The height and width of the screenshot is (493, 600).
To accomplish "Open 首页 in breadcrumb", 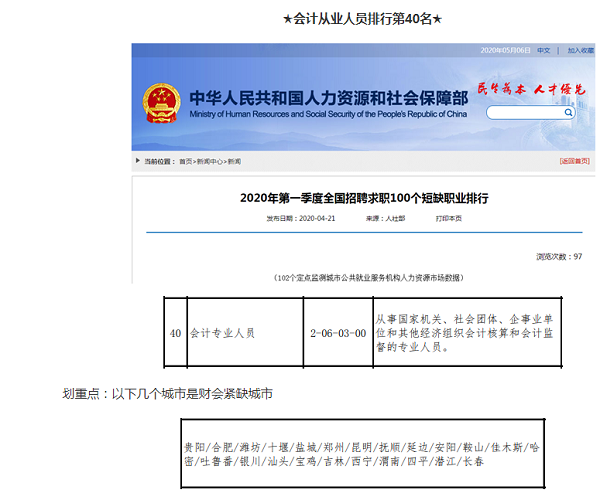I will pos(186,162).
